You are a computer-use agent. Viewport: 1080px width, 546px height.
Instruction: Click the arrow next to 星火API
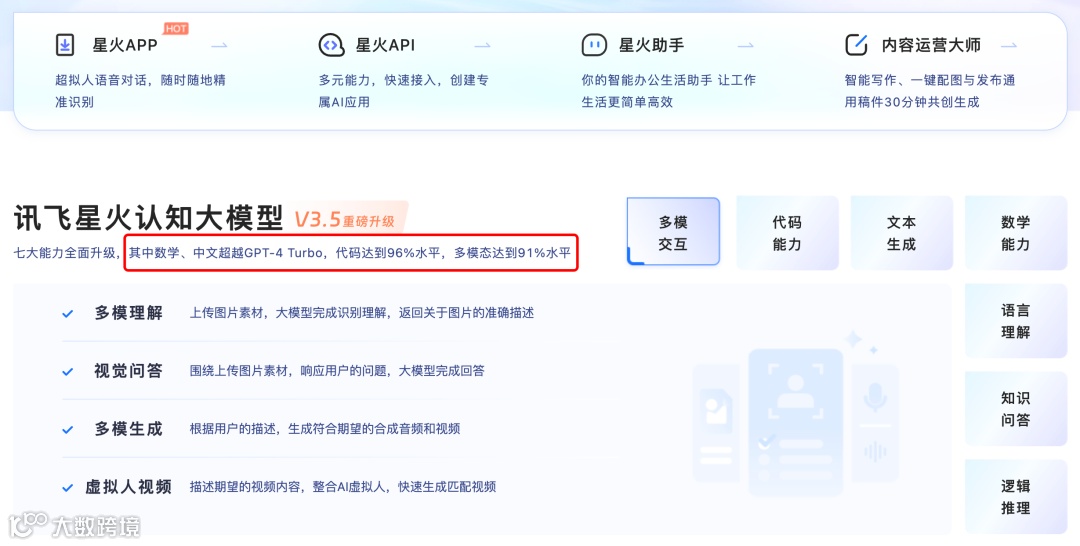[482, 45]
